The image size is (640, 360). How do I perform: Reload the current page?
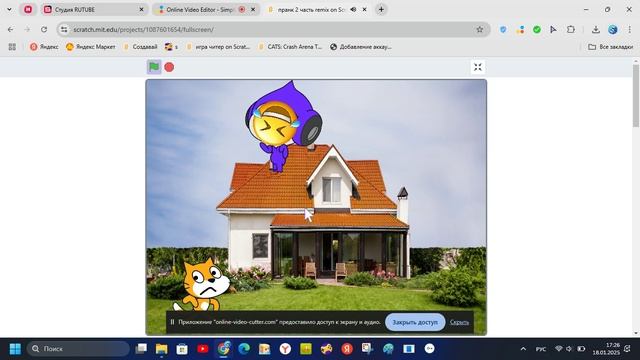[44, 29]
